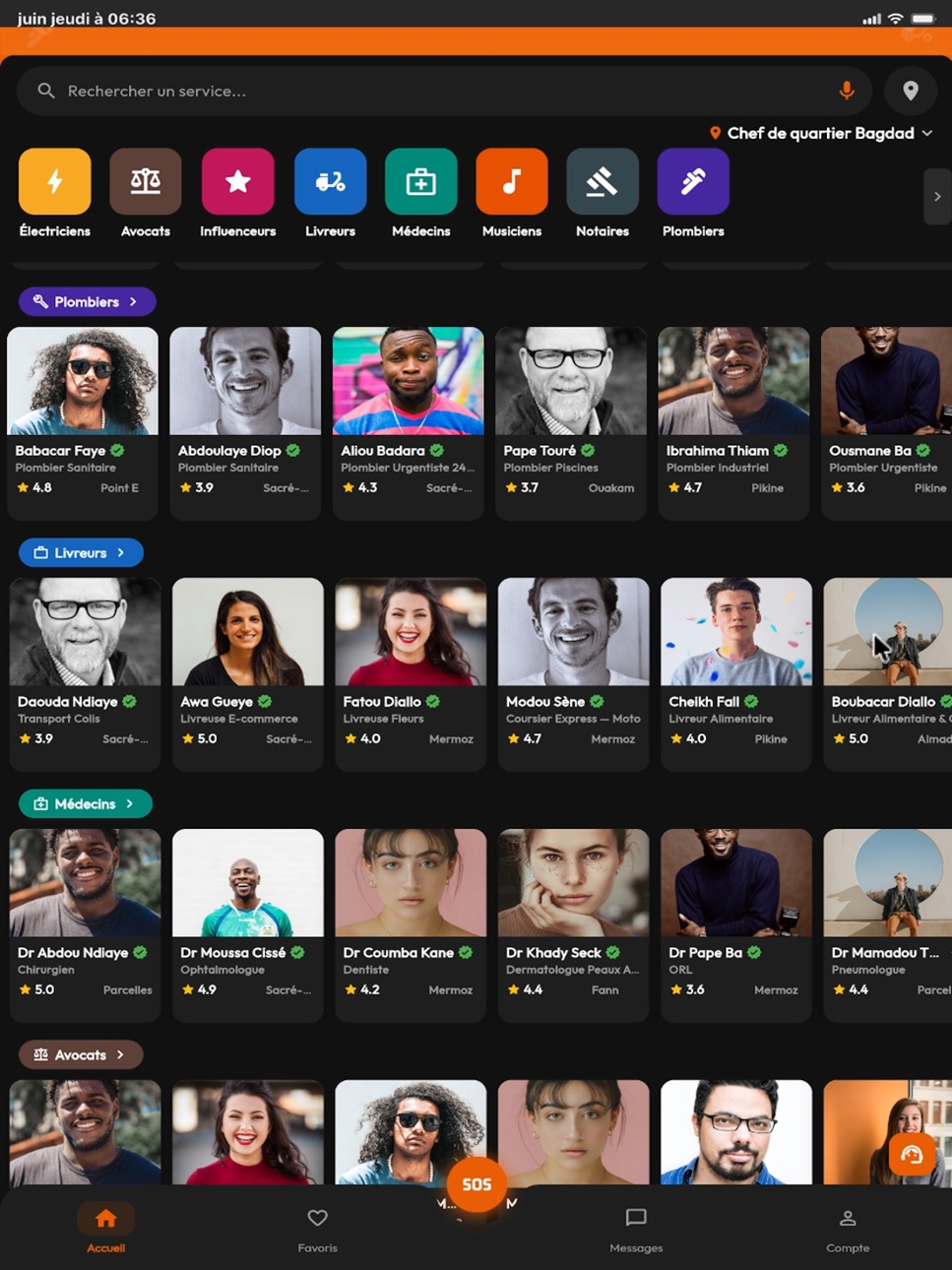This screenshot has width=952, height=1270.
Task: View Dr Moussa Cissé Ophtalmologue card
Action: tap(248, 925)
